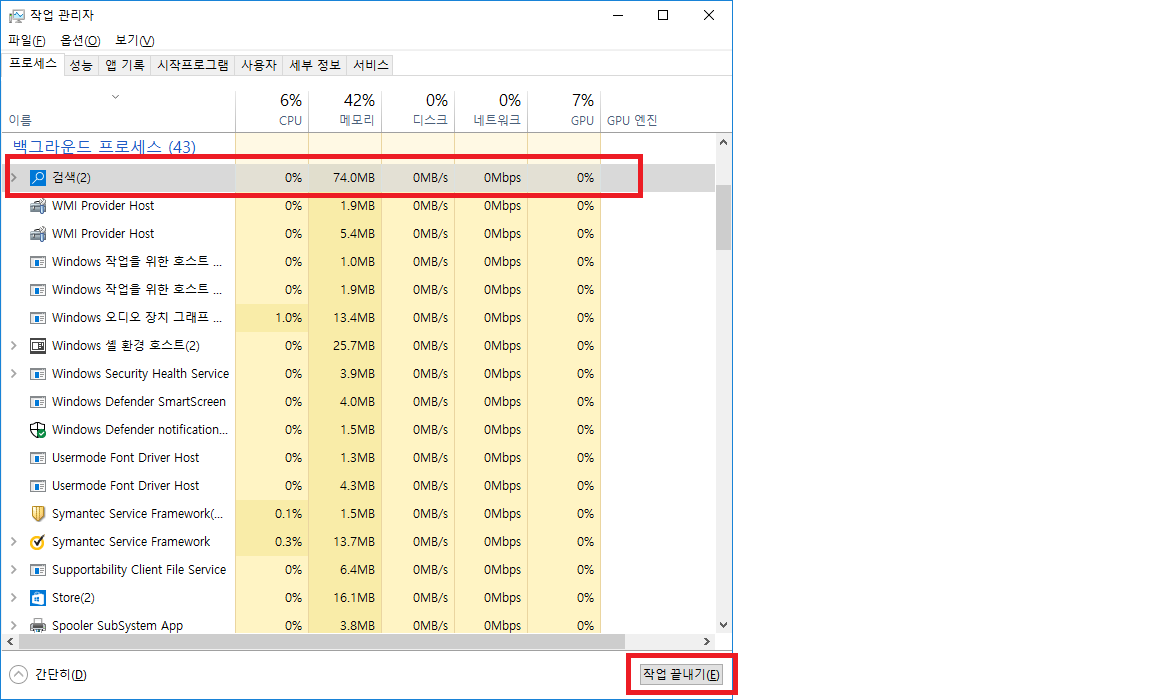This screenshot has height=700, width=1152.
Task: Click the Windows Defender notification shield icon
Action: coord(37,430)
